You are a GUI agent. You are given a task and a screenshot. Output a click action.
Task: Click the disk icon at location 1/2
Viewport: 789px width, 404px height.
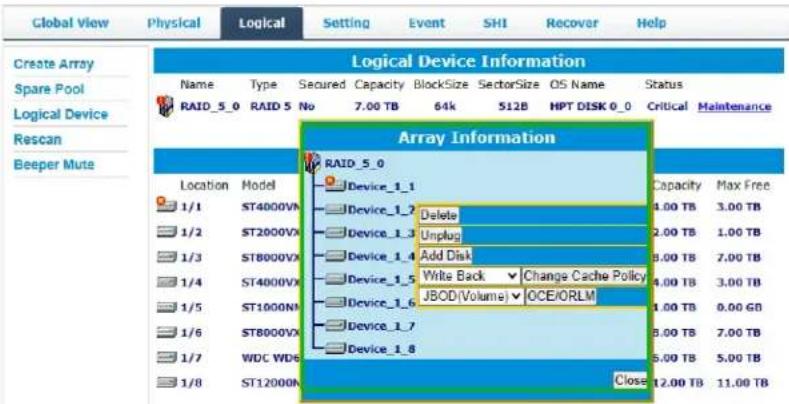[x=167, y=232]
